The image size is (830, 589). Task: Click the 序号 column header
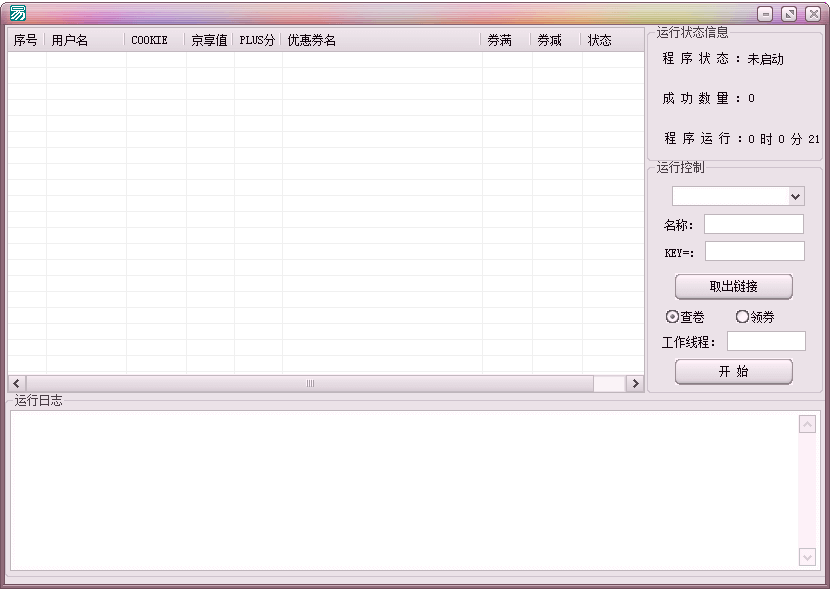tap(24, 41)
